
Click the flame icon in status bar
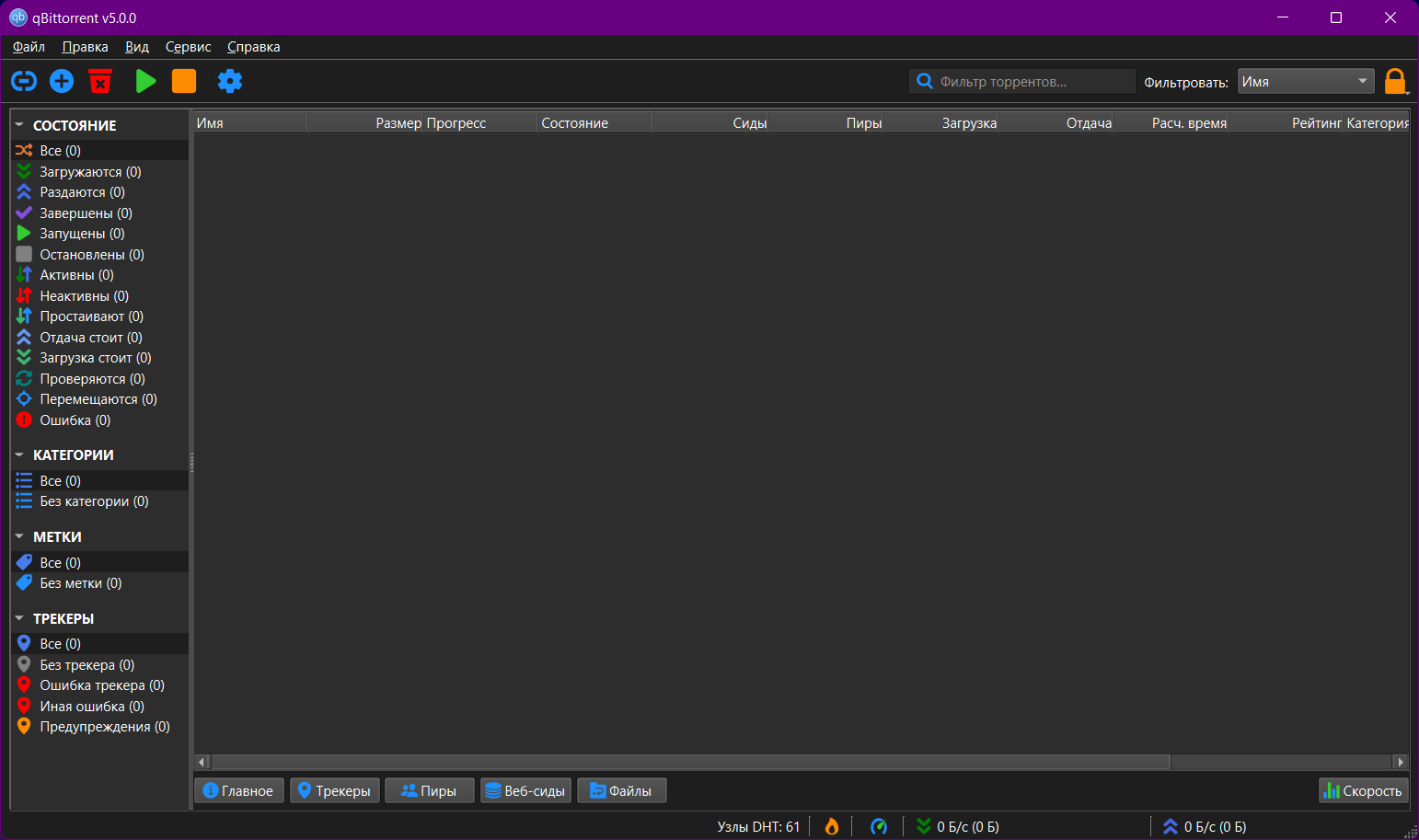pyautogui.click(x=832, y=826)
